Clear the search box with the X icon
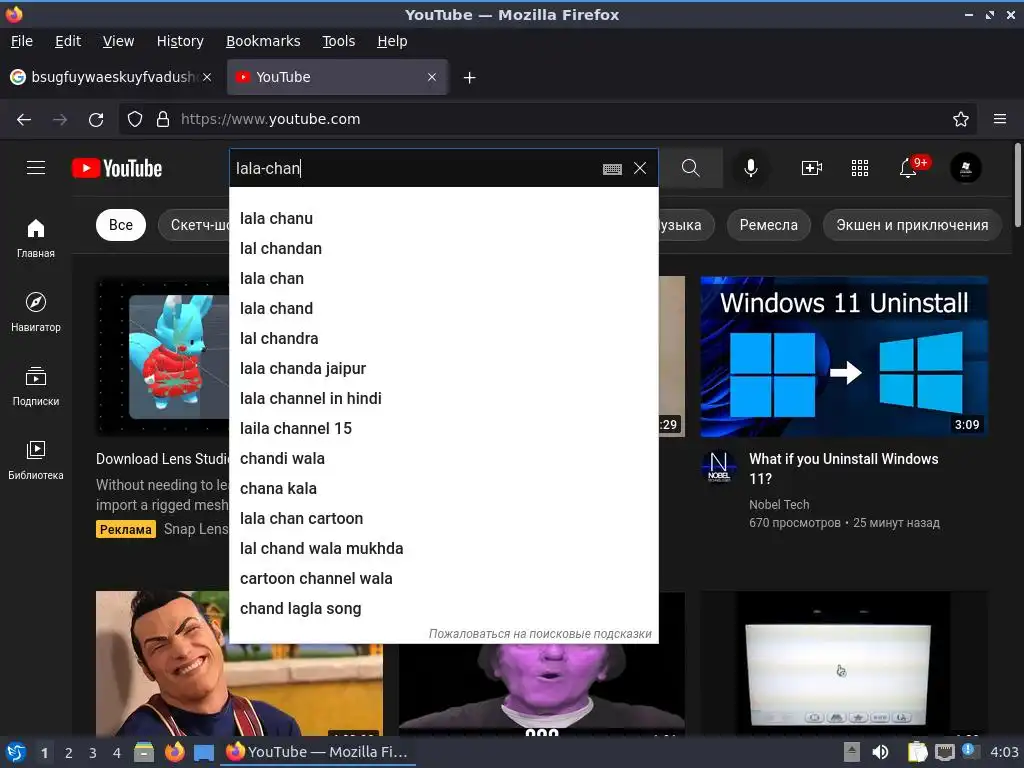The height and width of the screenshot is (768, 1024). tap(640, 168)
